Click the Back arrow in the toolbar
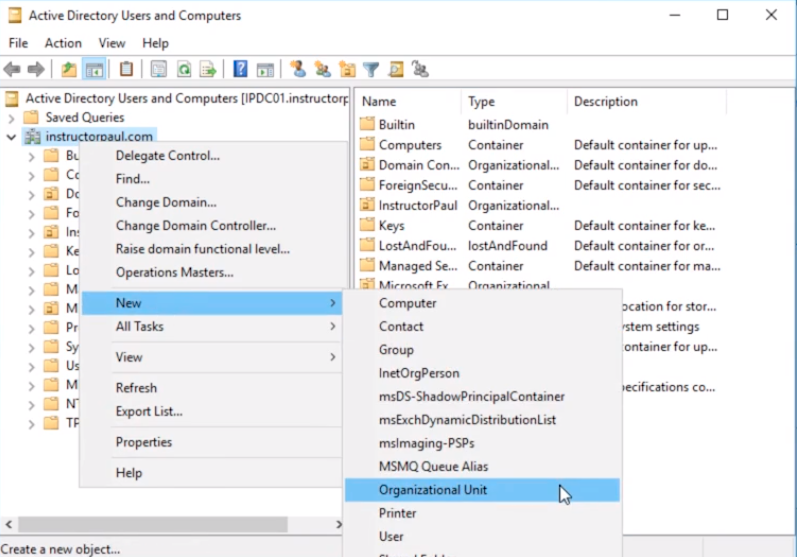This screenshot has width=797, height=557. pos(12,69)
